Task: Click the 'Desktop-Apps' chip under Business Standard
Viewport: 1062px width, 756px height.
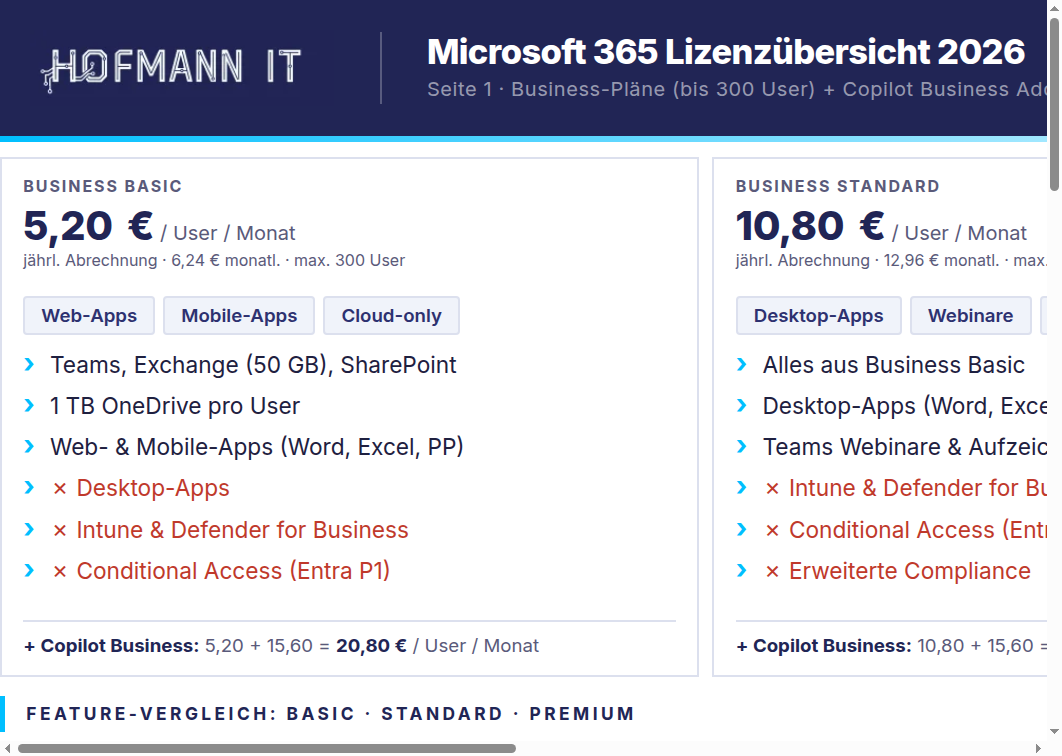Action: [818, 315]
